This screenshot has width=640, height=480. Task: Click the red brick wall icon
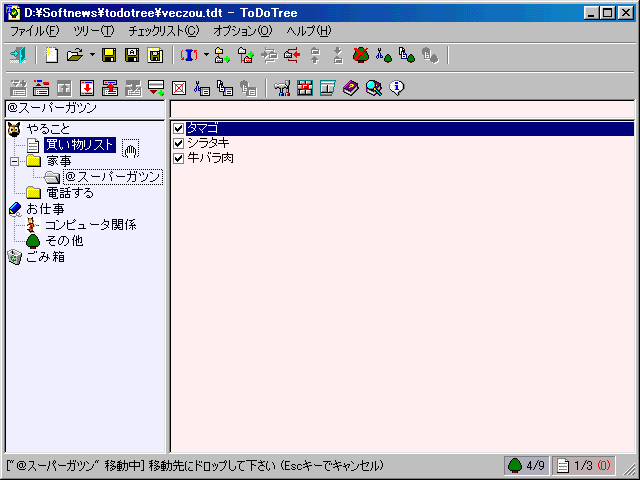[x=305, y=88]
